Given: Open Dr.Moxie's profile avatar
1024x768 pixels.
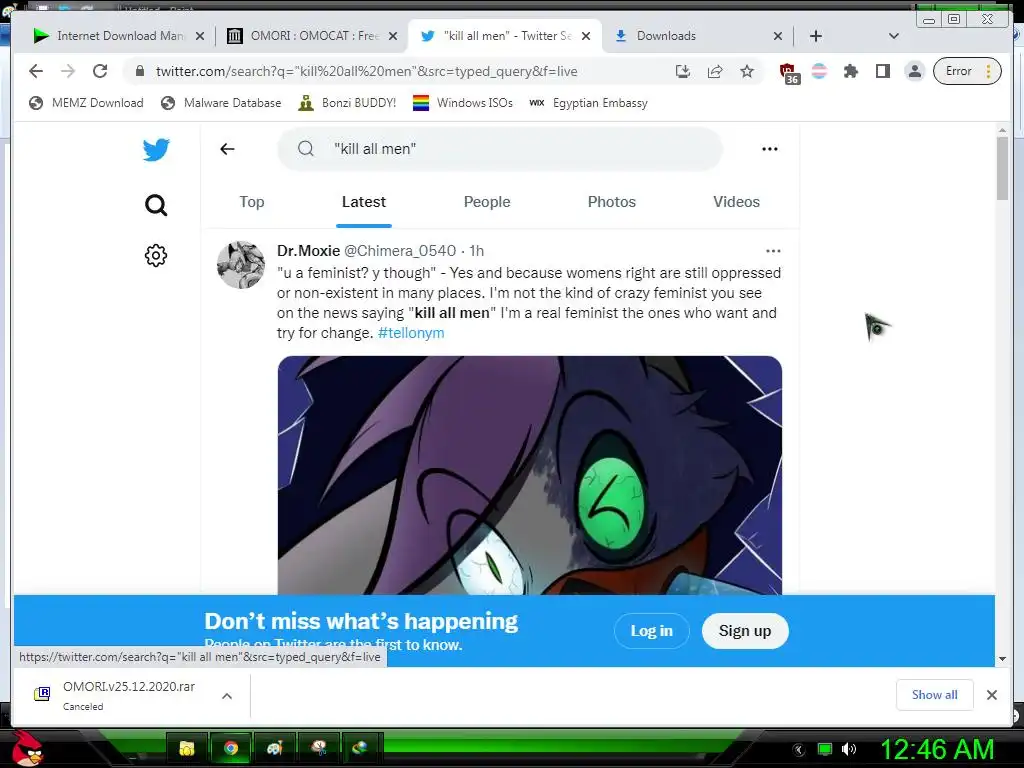Looking at the screenshot, I should coord(241,264).
